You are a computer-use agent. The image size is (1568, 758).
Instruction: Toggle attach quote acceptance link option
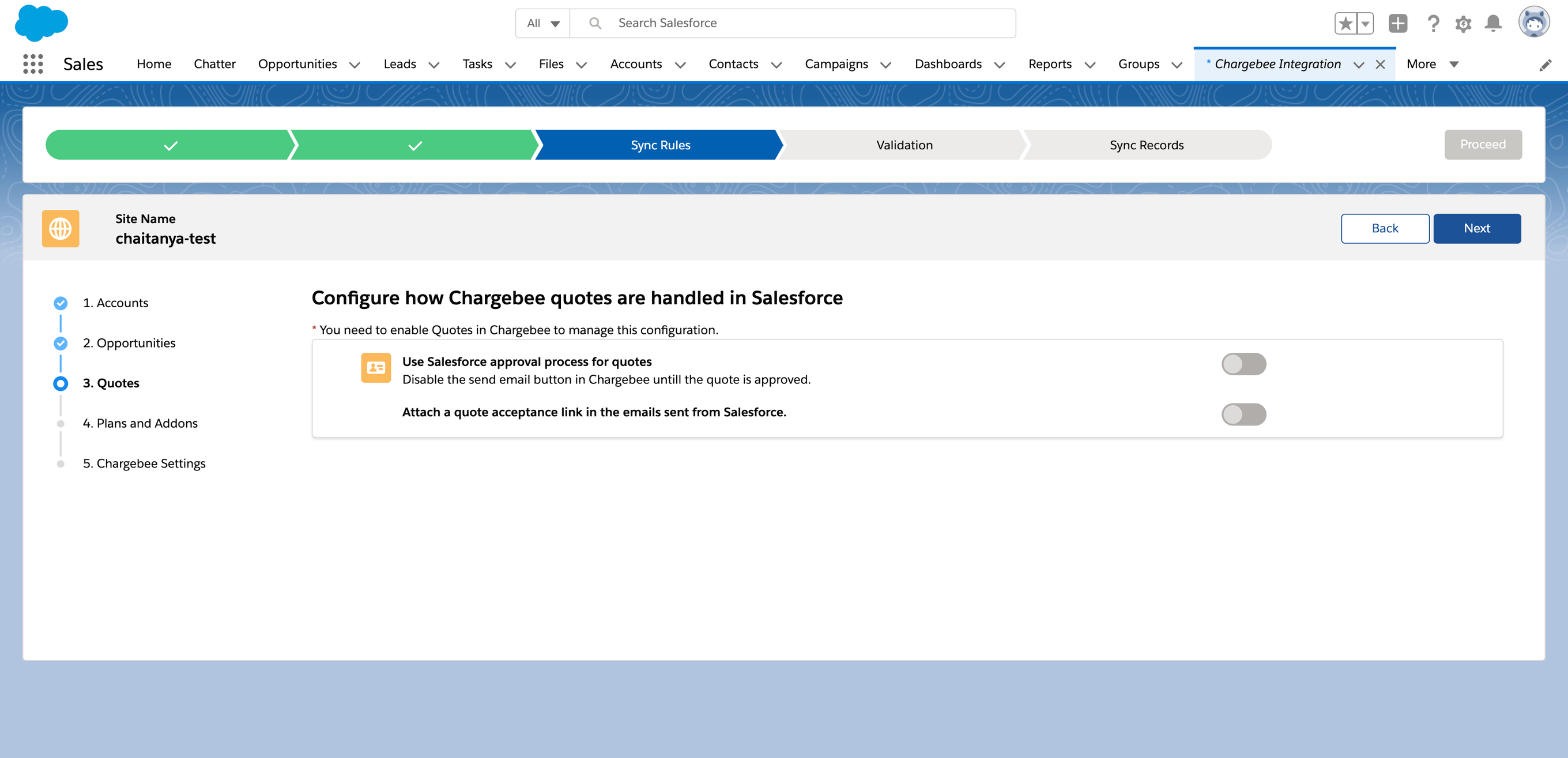[x=1243, y=414]
